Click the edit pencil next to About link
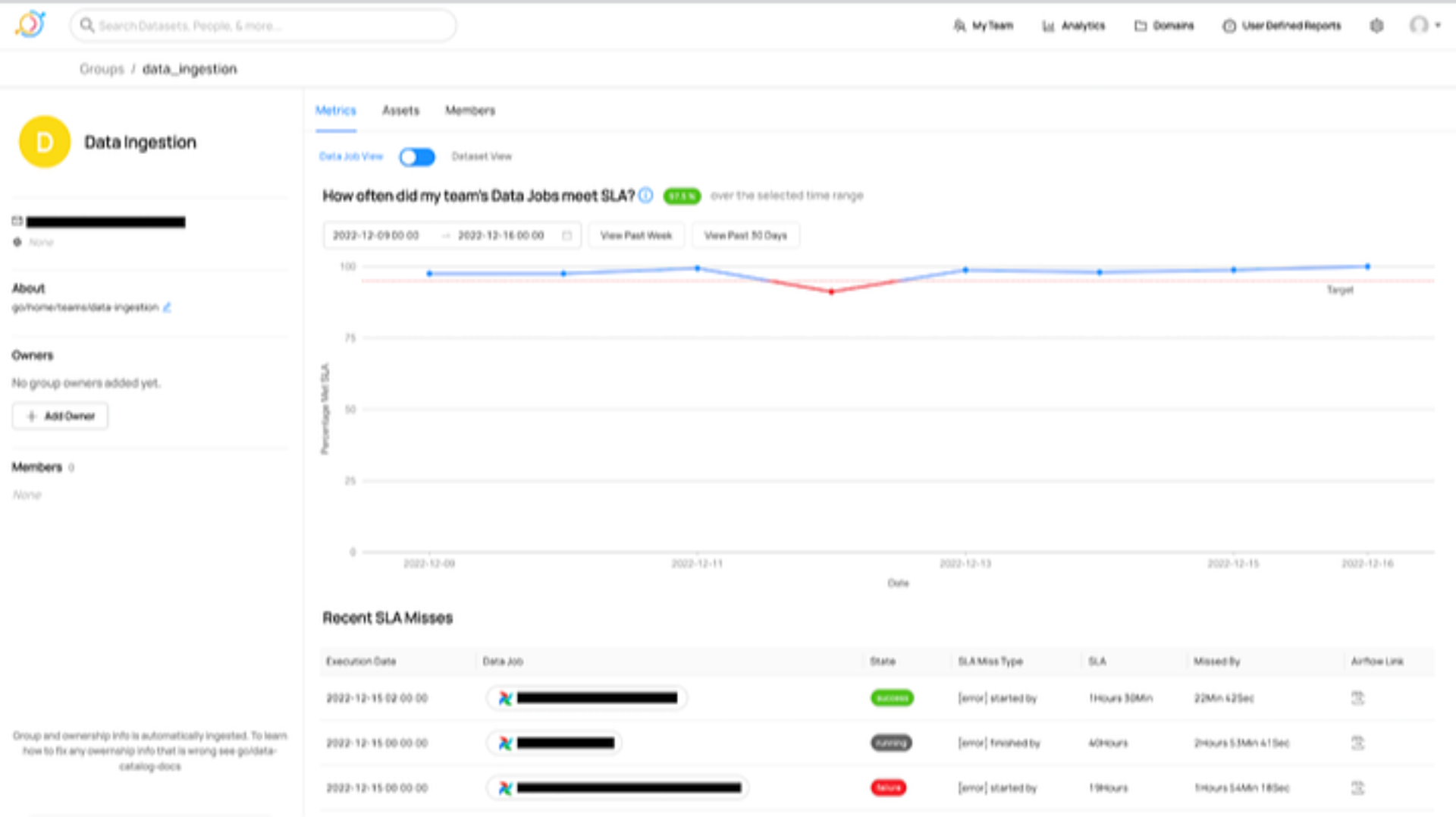The width and height of the screenshot is (1456, 817). click(167, 307)
